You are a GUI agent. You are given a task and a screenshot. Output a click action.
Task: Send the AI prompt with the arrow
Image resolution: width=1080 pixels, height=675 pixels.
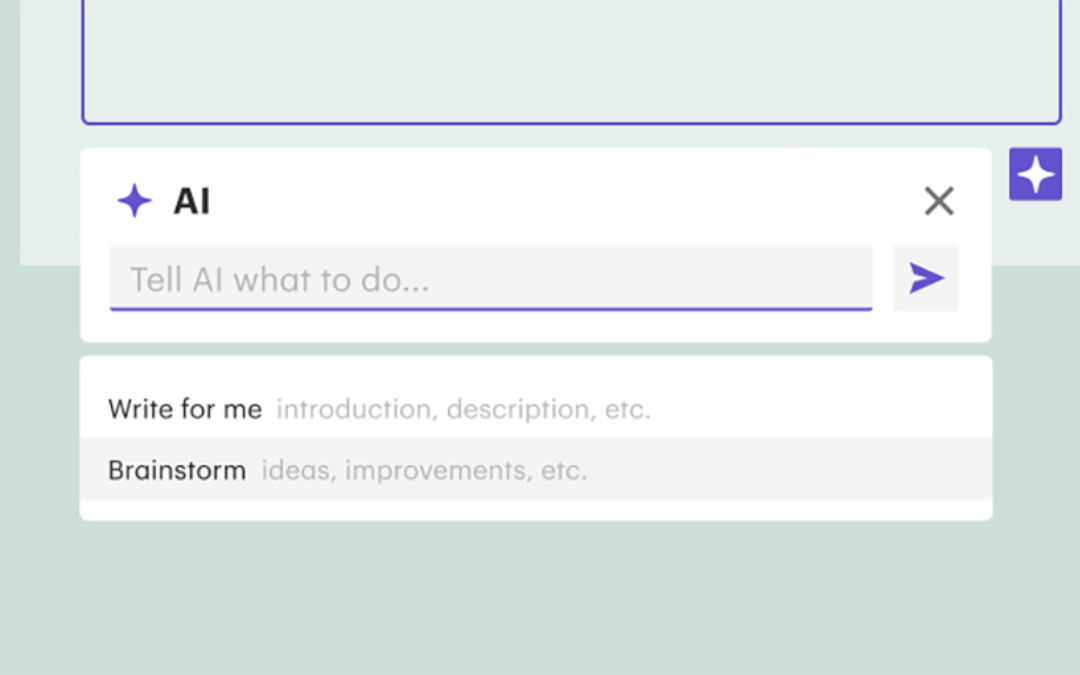tap(926, 279)
